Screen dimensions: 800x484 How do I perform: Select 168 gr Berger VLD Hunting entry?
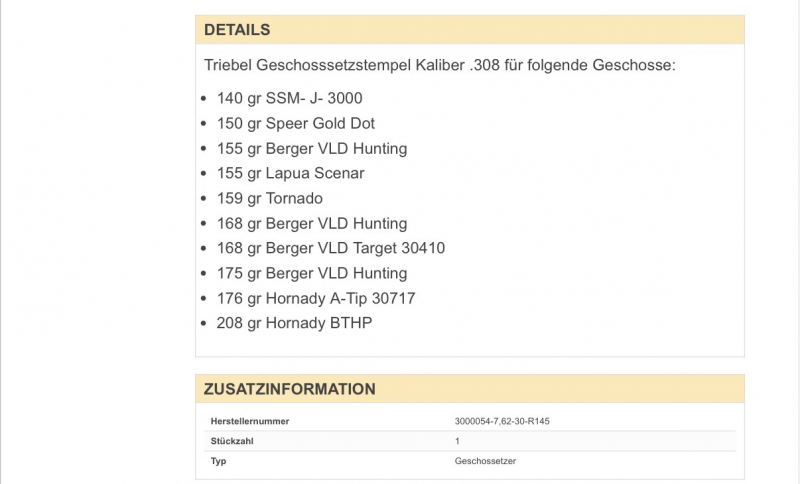(311, 223)
